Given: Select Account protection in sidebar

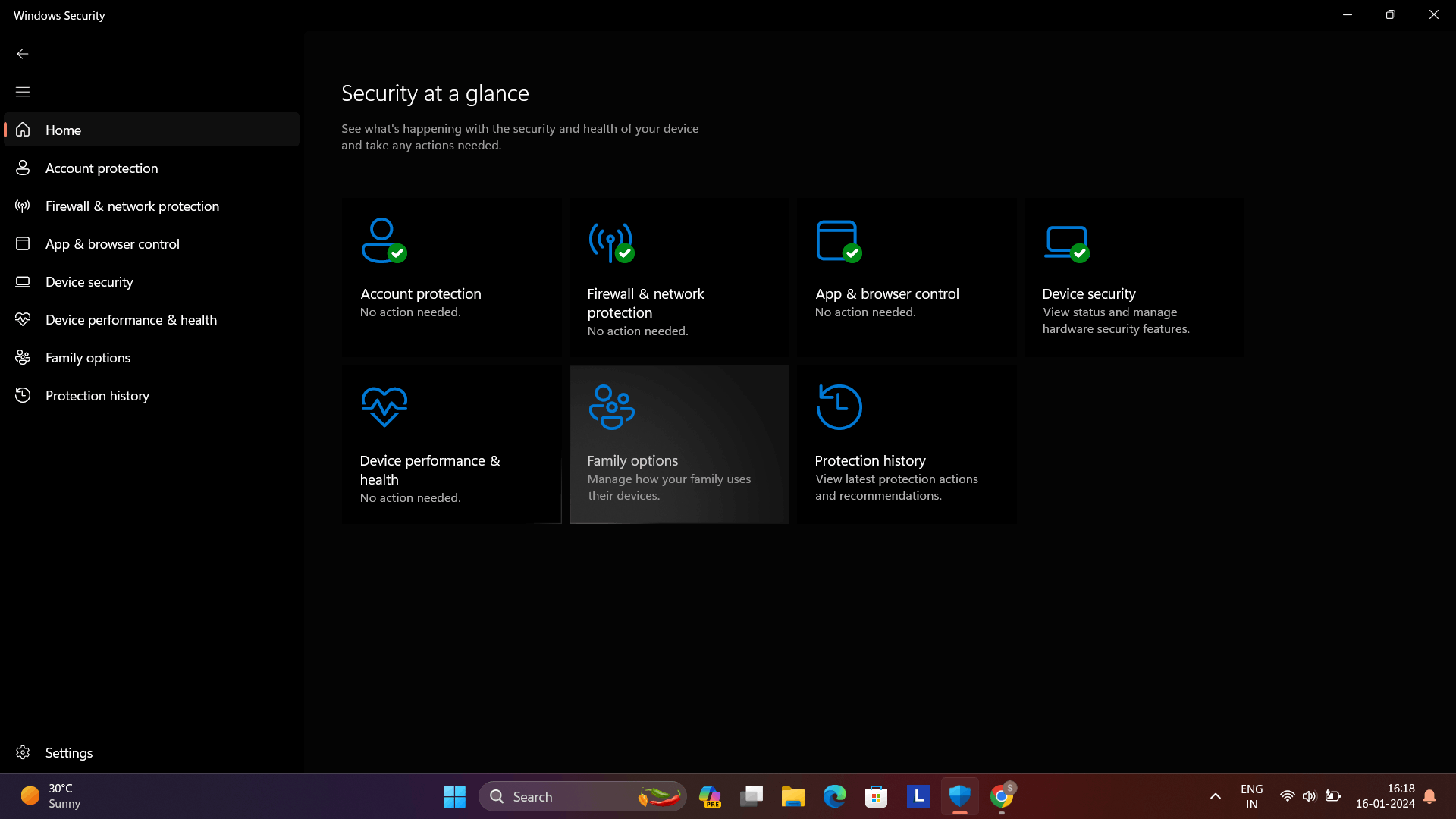Looking at the screenshot, I should point(102,168).
